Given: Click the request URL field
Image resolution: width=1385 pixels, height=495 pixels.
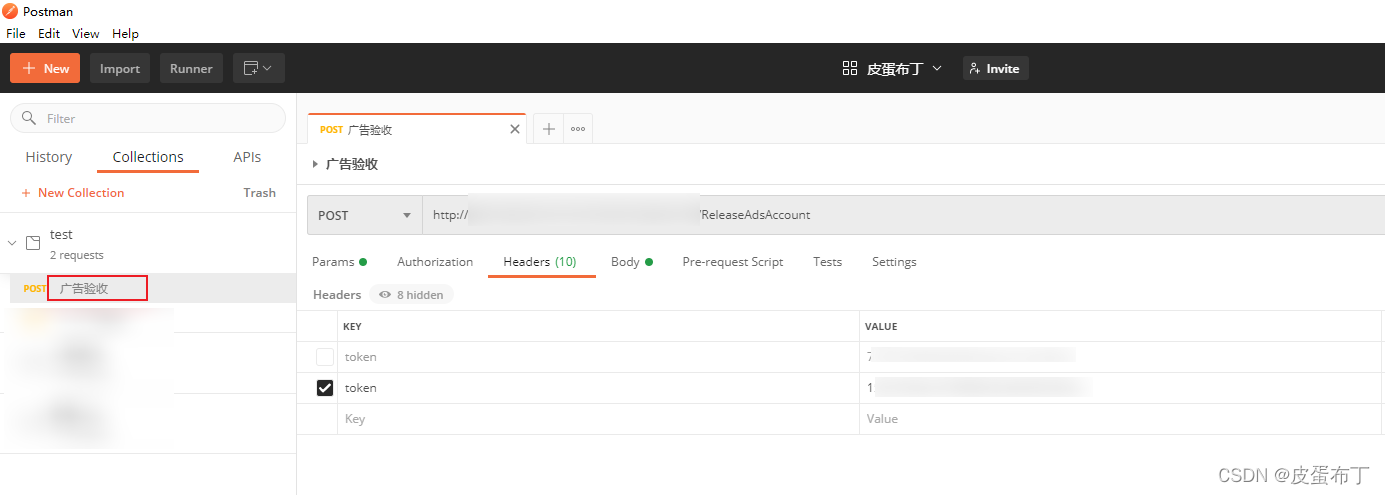Looking at the screenshot, I should (x=903, y=215).
